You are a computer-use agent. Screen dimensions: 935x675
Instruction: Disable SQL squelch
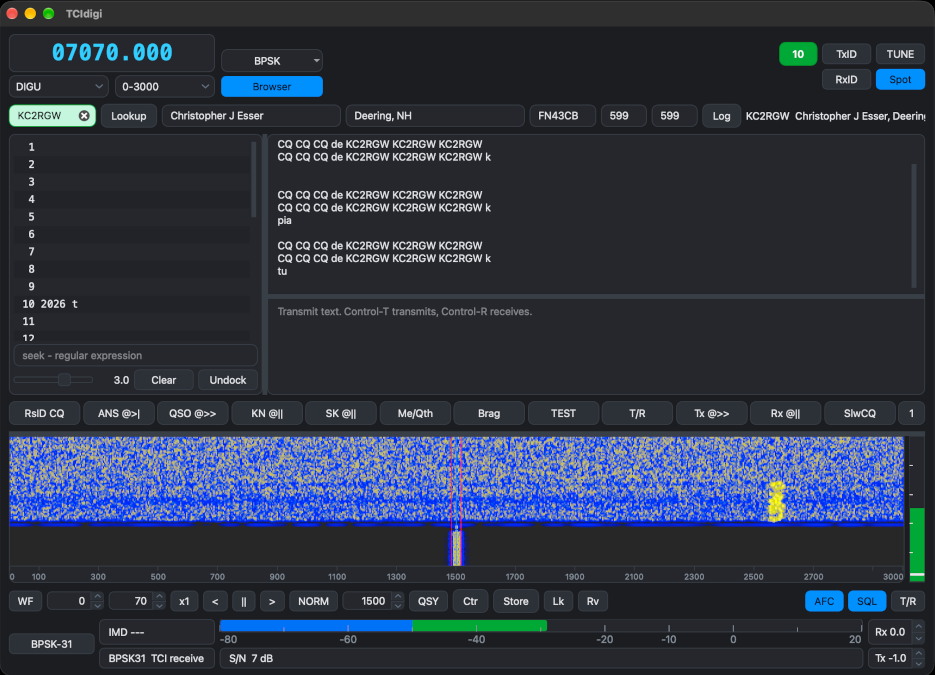tap(867, 601)
